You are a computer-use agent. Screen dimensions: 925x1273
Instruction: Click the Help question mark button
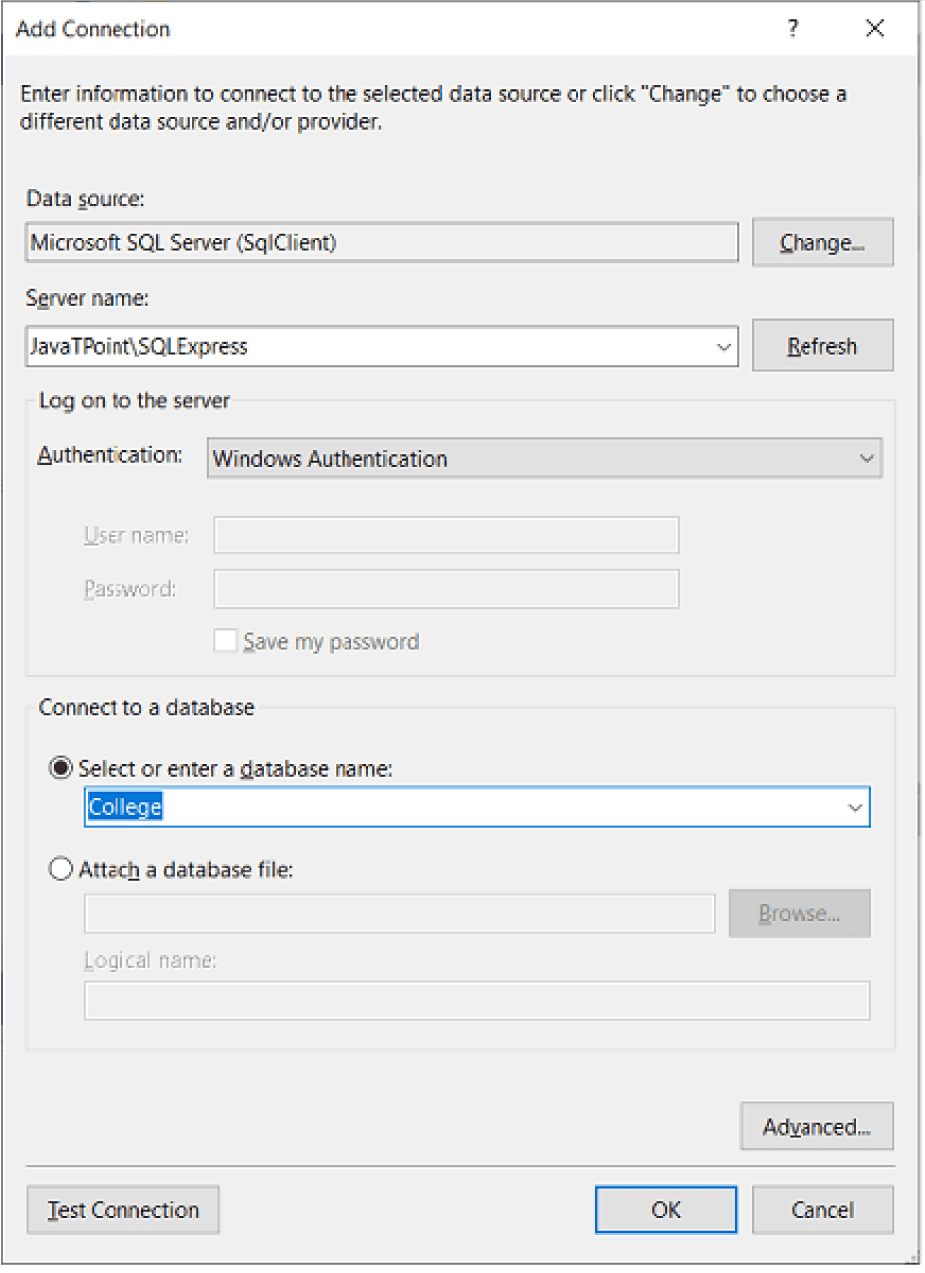[x=792, y=29]
